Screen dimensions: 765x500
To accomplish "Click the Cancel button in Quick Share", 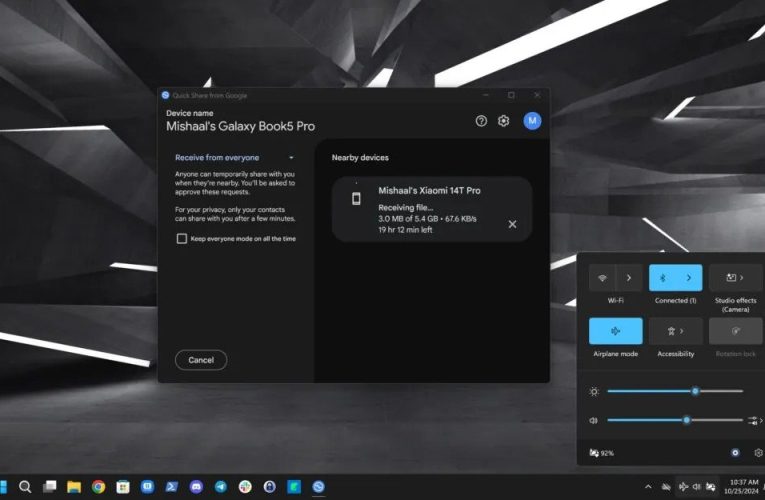I will tap(201, 360).
